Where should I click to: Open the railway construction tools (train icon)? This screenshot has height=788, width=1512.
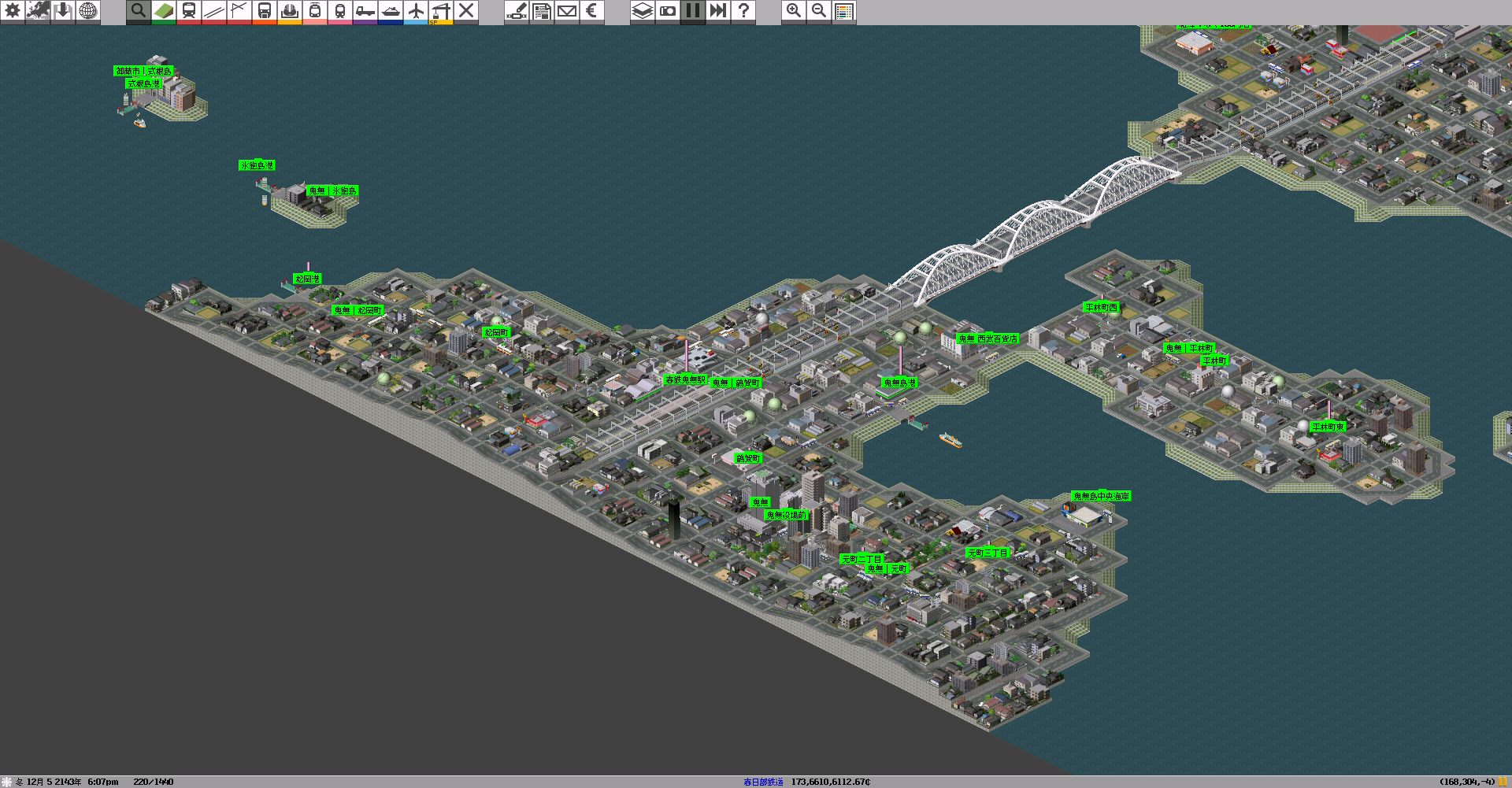click(x=189, y=12)
